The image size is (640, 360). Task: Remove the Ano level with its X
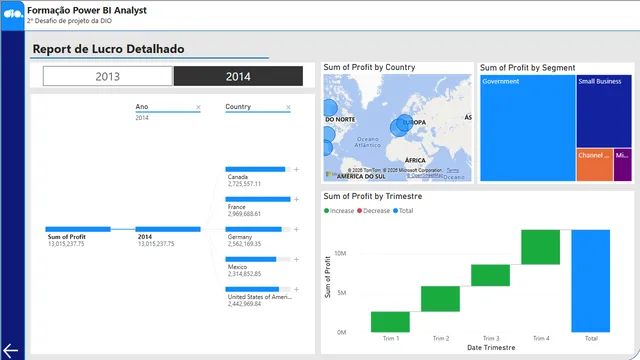198,107
